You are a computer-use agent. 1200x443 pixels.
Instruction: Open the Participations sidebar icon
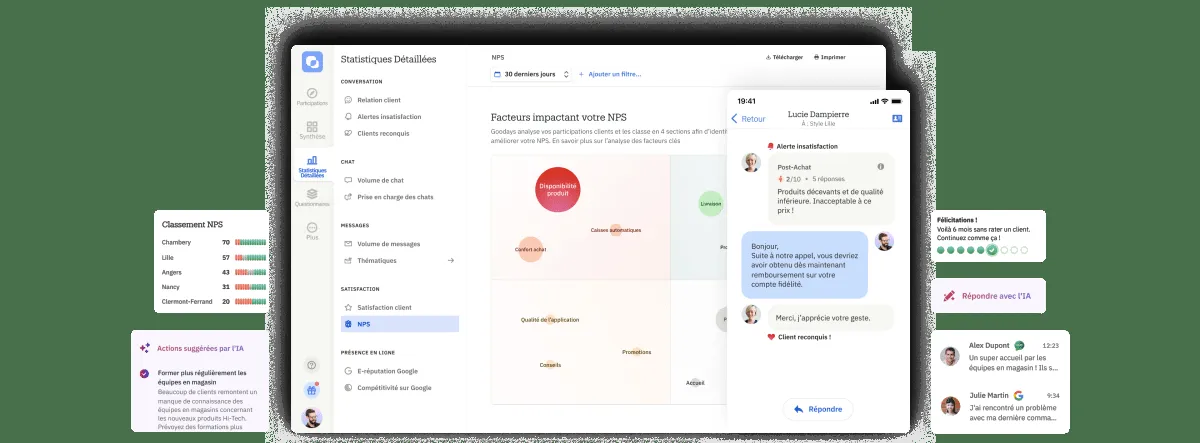(x=312, y=94)
